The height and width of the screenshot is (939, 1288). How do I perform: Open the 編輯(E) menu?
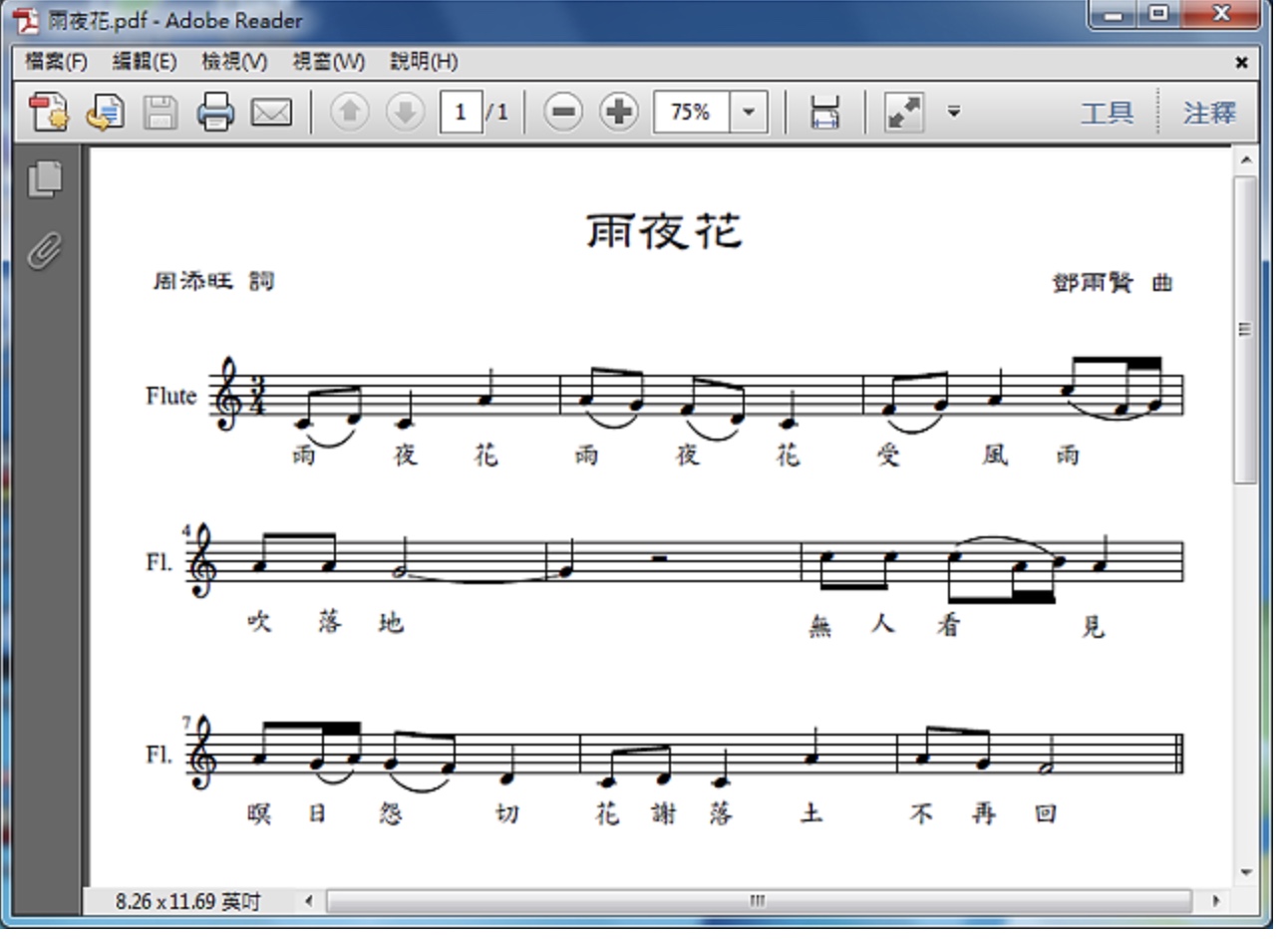coord(145,62)
